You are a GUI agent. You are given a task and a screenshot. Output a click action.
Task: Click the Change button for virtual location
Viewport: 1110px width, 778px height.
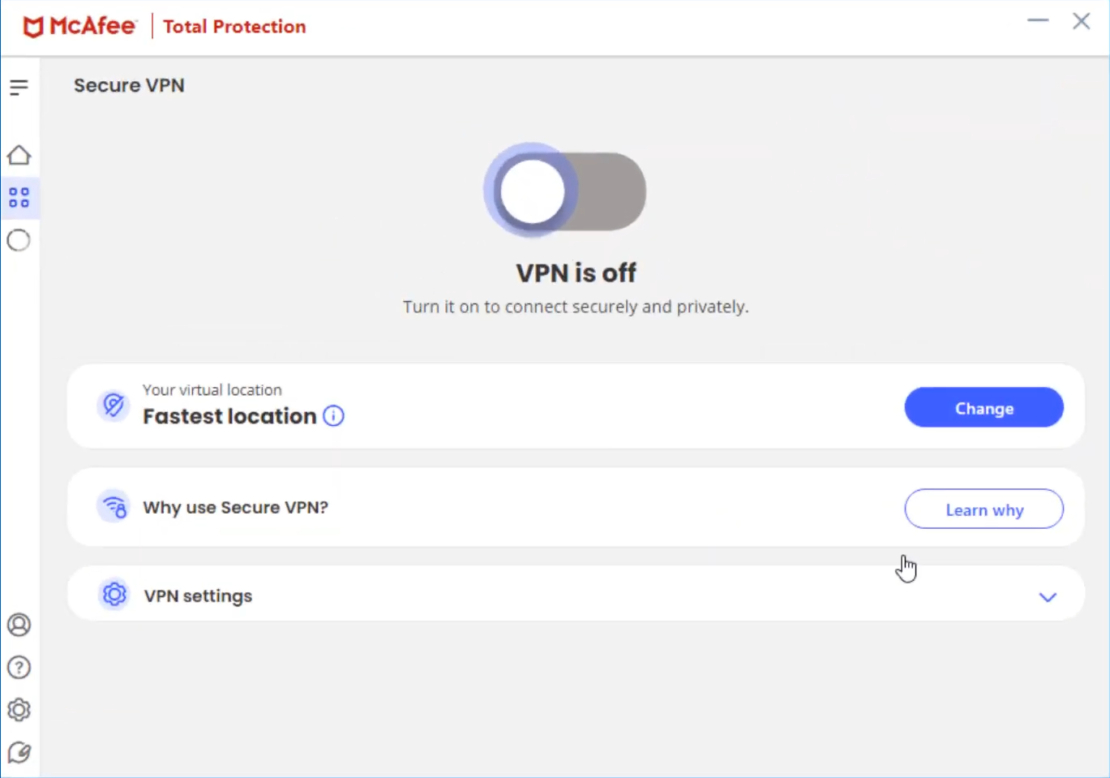coord(983,407)
